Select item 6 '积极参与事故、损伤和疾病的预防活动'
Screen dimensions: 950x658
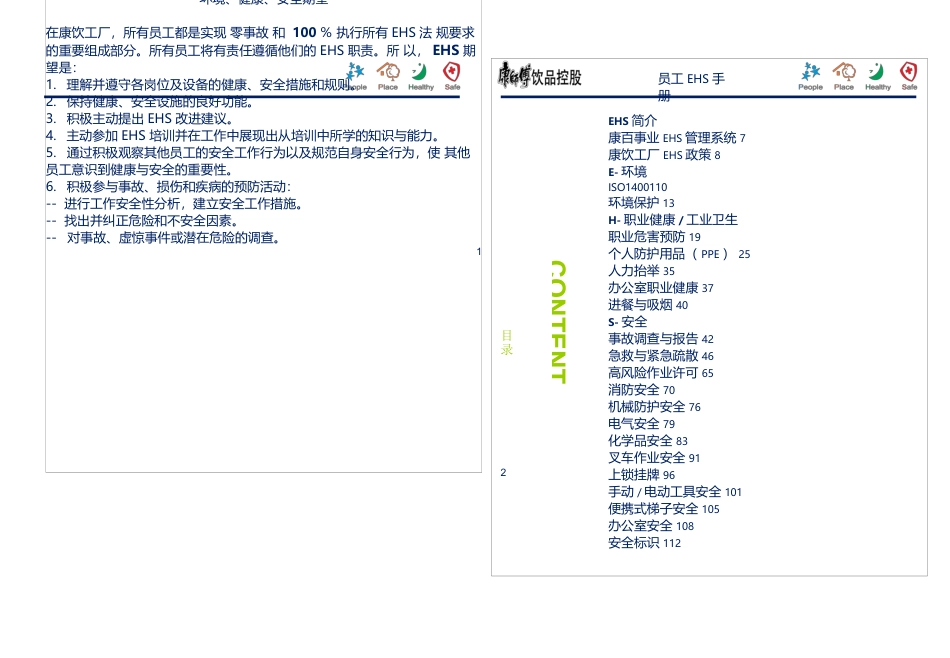[x=168, y=186]
